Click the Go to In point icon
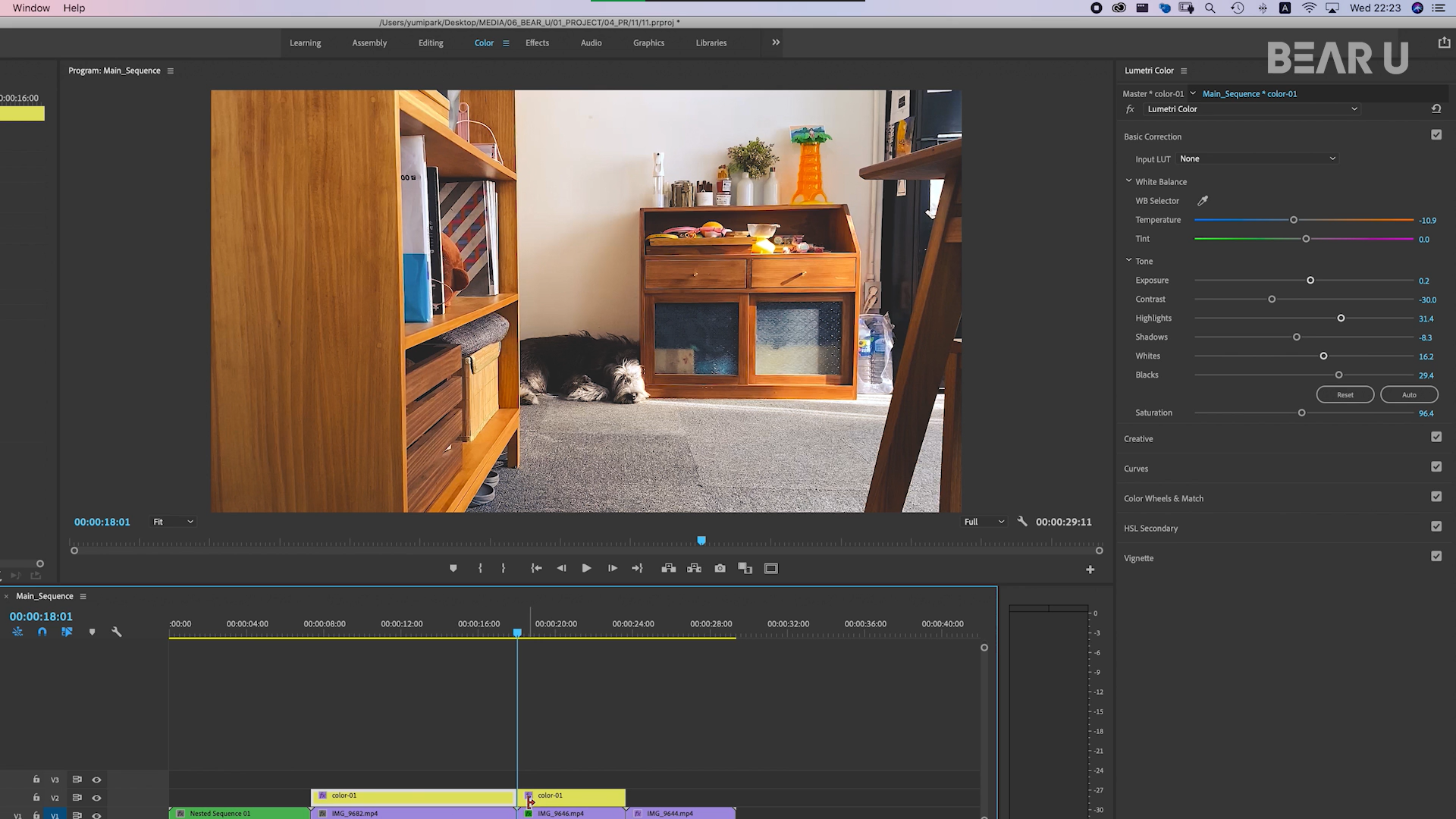The image size is (1456, 819). 536,568
